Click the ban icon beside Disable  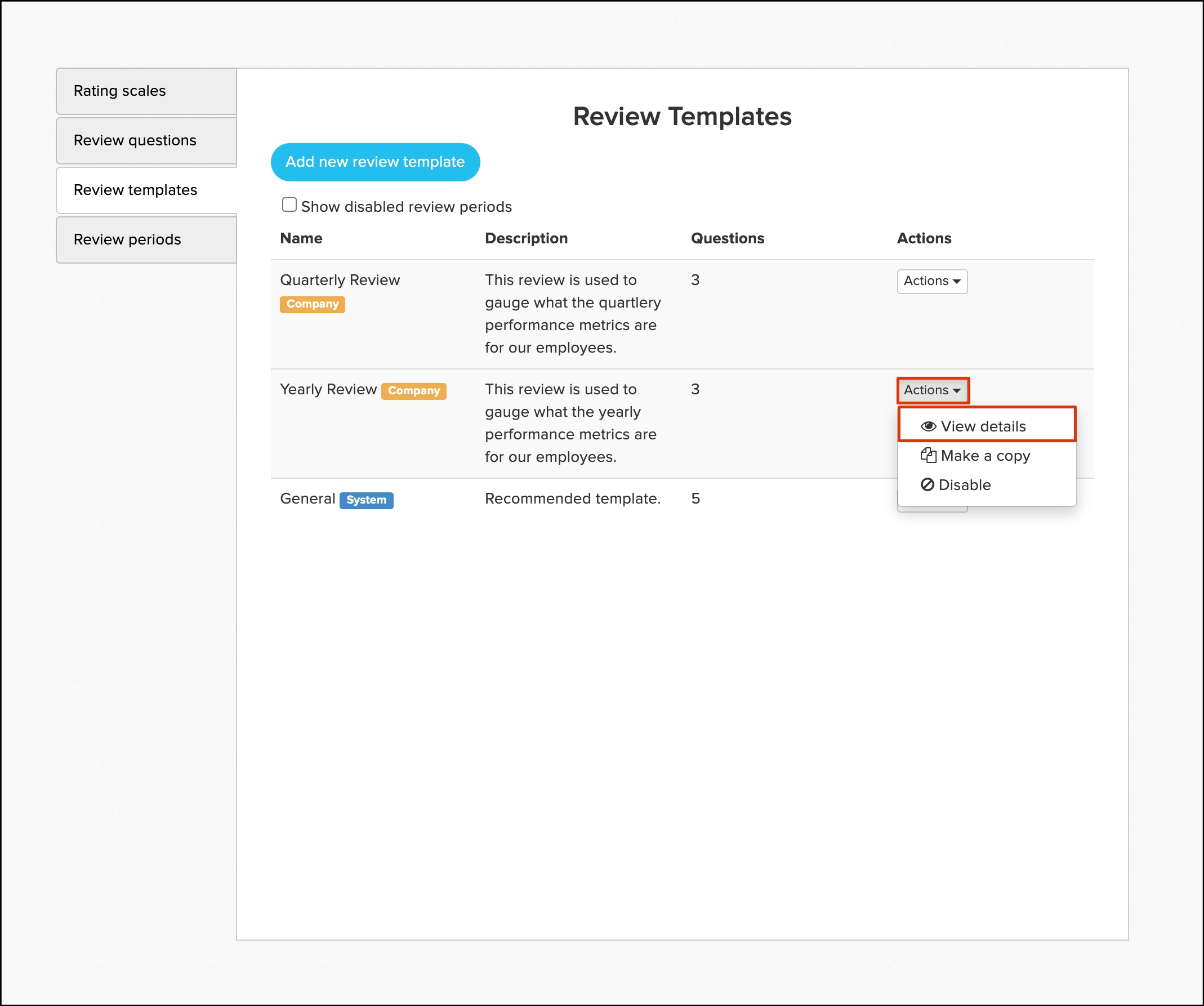[x=927, y=484]
